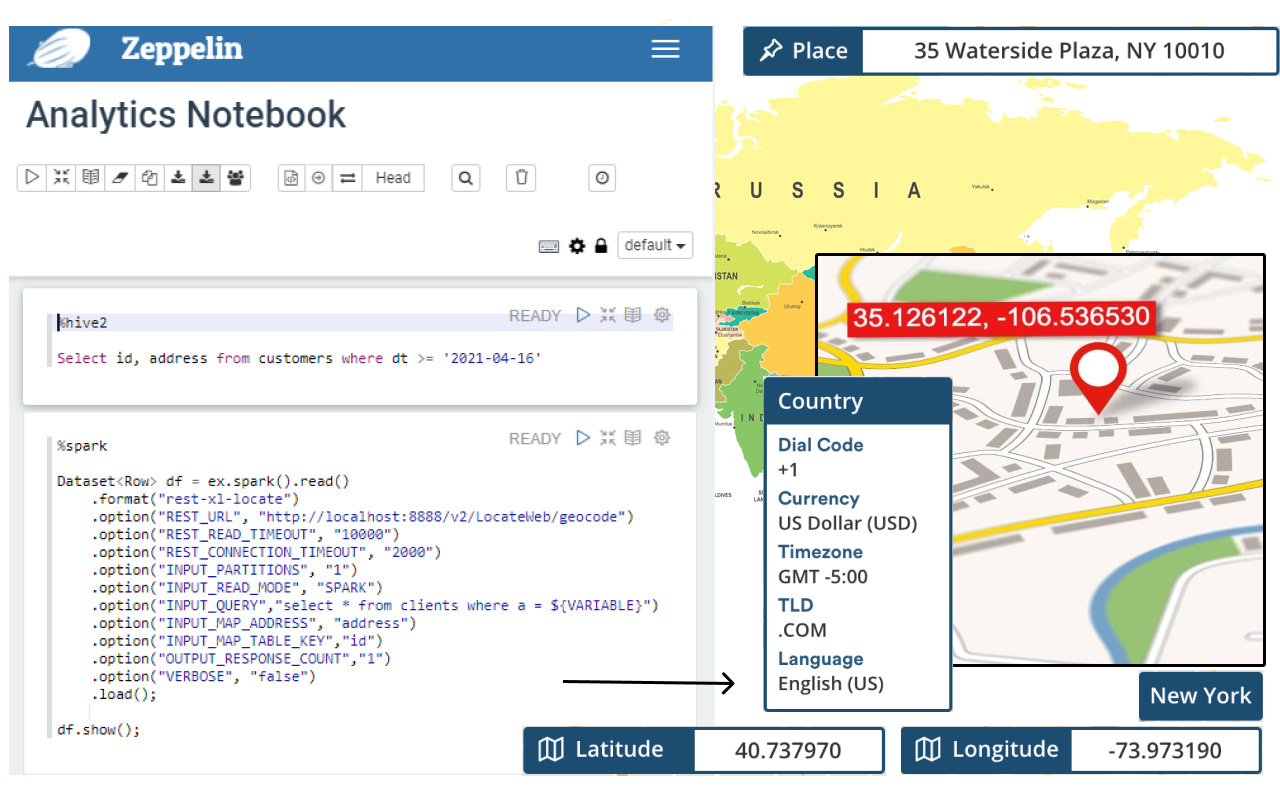Move note to trash icon
The height and width of the screenshot is (800, 1280).
pyautogui.click(x=521, y=178)
